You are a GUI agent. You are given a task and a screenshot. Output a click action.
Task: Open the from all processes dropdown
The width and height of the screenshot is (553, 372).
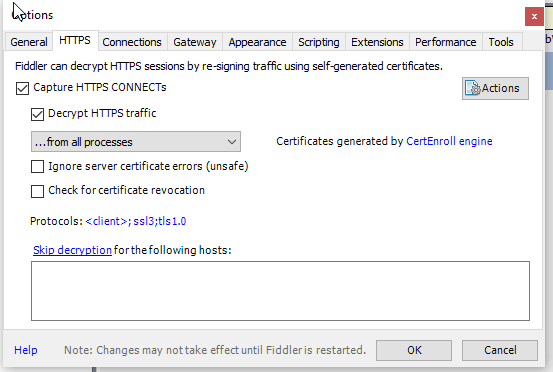tap(136, 142)
